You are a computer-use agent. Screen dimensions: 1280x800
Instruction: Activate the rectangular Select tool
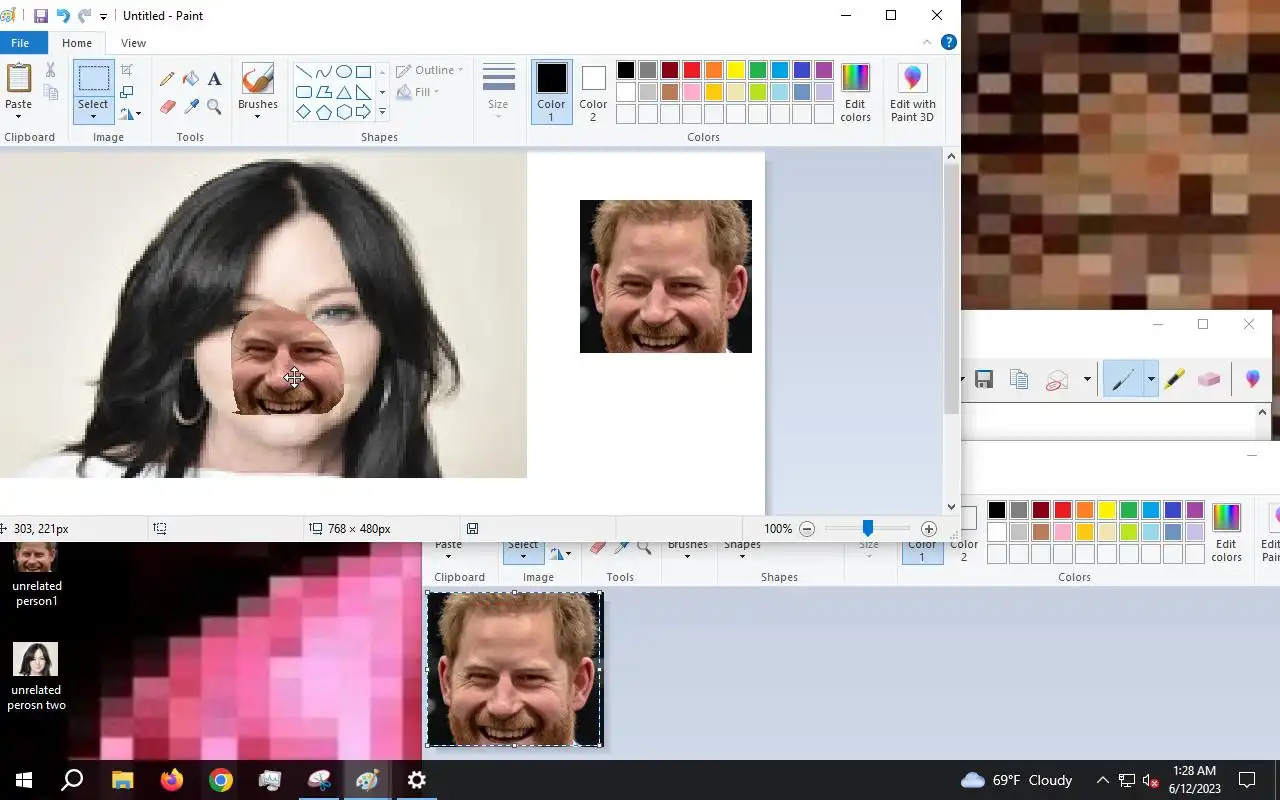click(x=93, y=80)
